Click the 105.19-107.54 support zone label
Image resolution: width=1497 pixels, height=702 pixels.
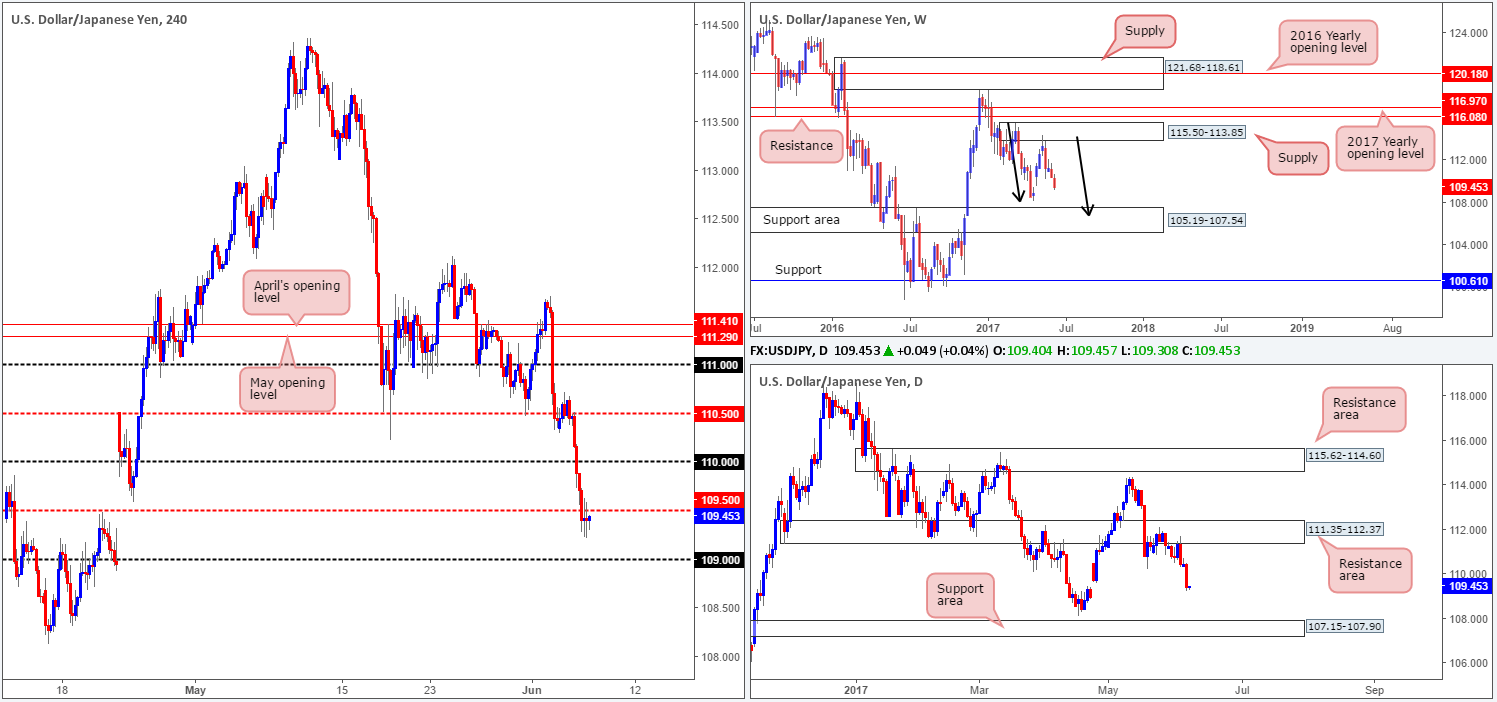tap(1205, 220)
